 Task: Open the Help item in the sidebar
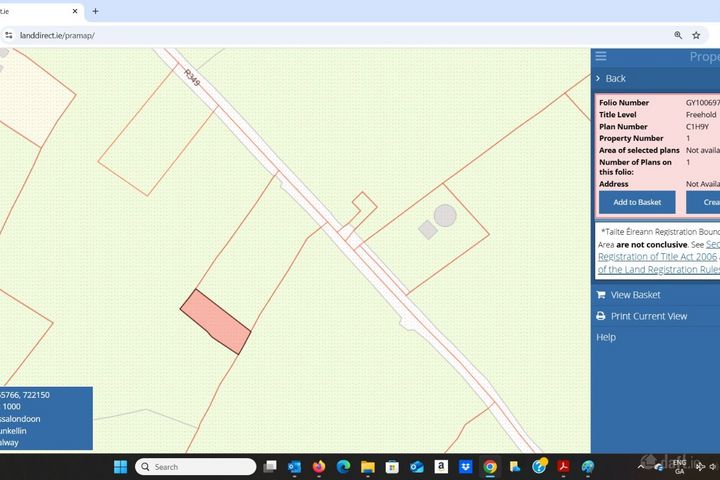606,337
